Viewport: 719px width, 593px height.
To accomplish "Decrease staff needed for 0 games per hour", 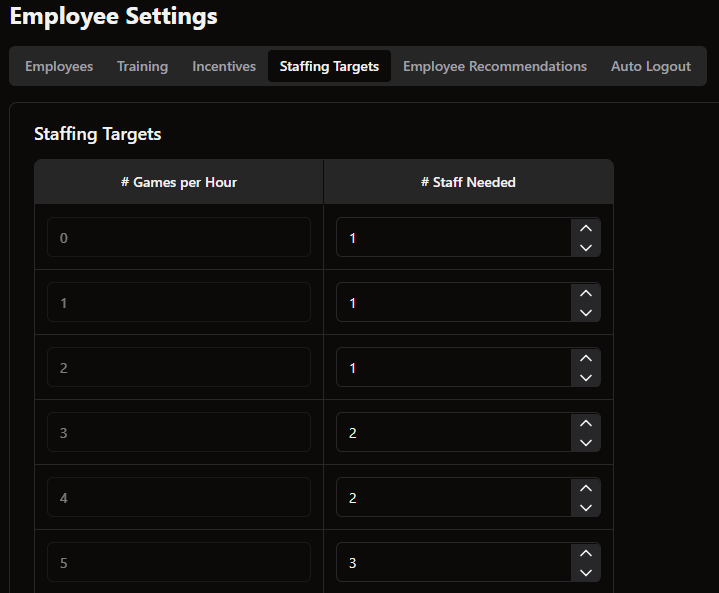I will tap(586, 247).
